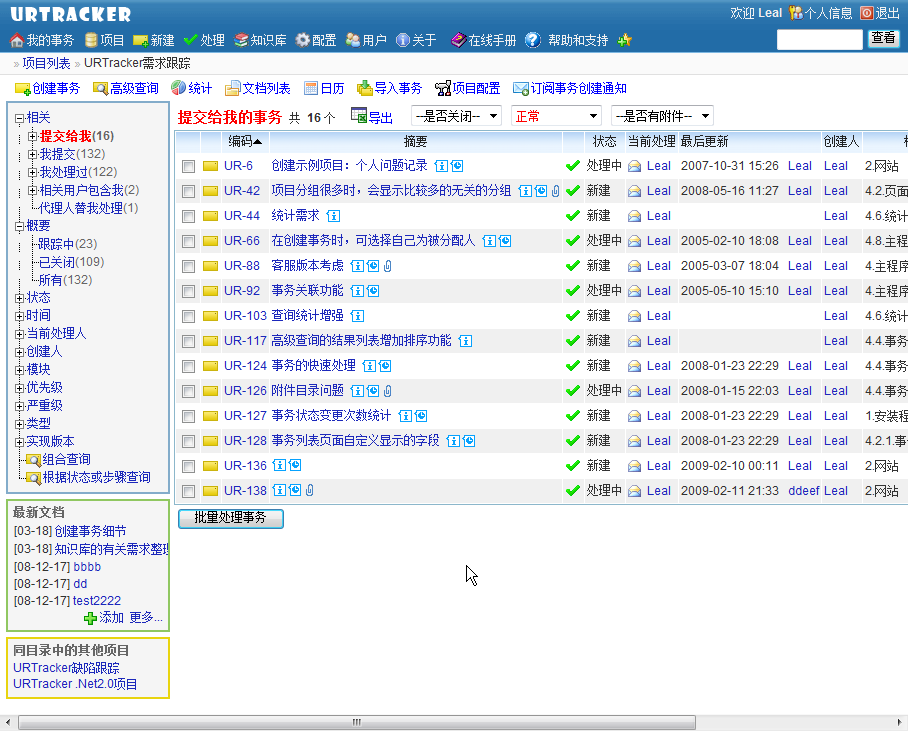Screen dimensions: 908x731
Task: Open the UR-126 issue link
Action: tap(246, 391)
